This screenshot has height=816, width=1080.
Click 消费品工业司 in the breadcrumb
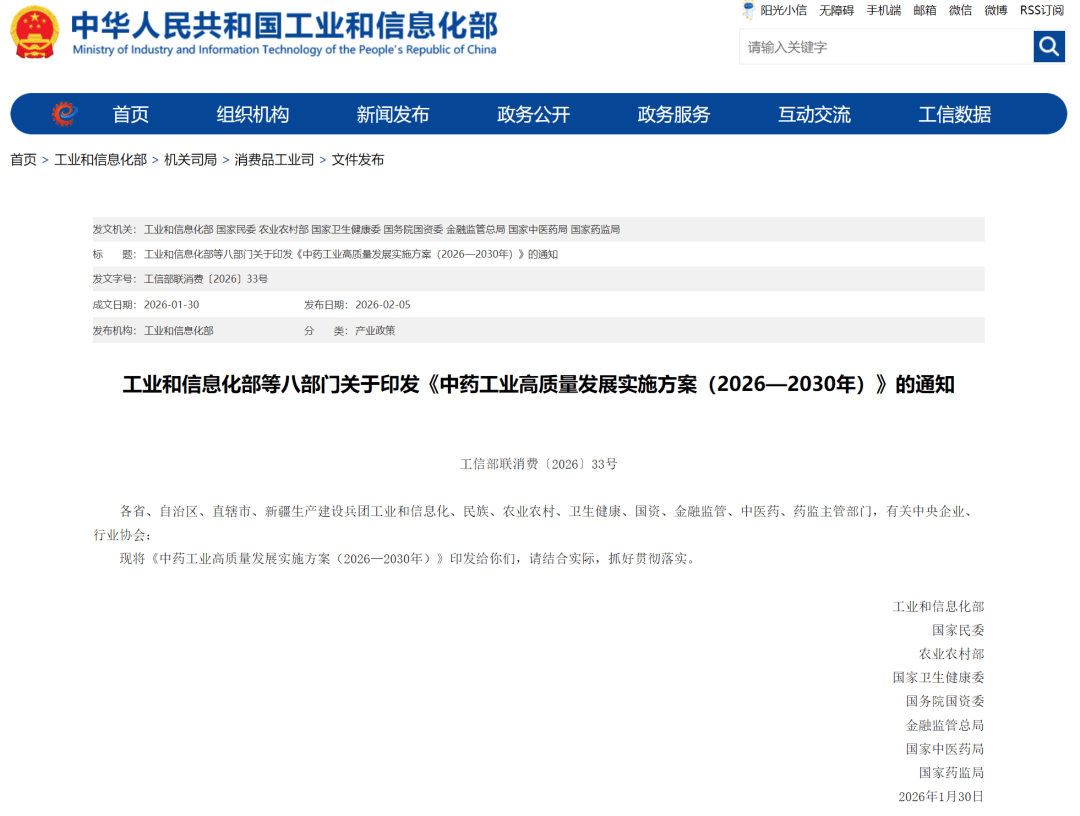click(x=274, y=160)
